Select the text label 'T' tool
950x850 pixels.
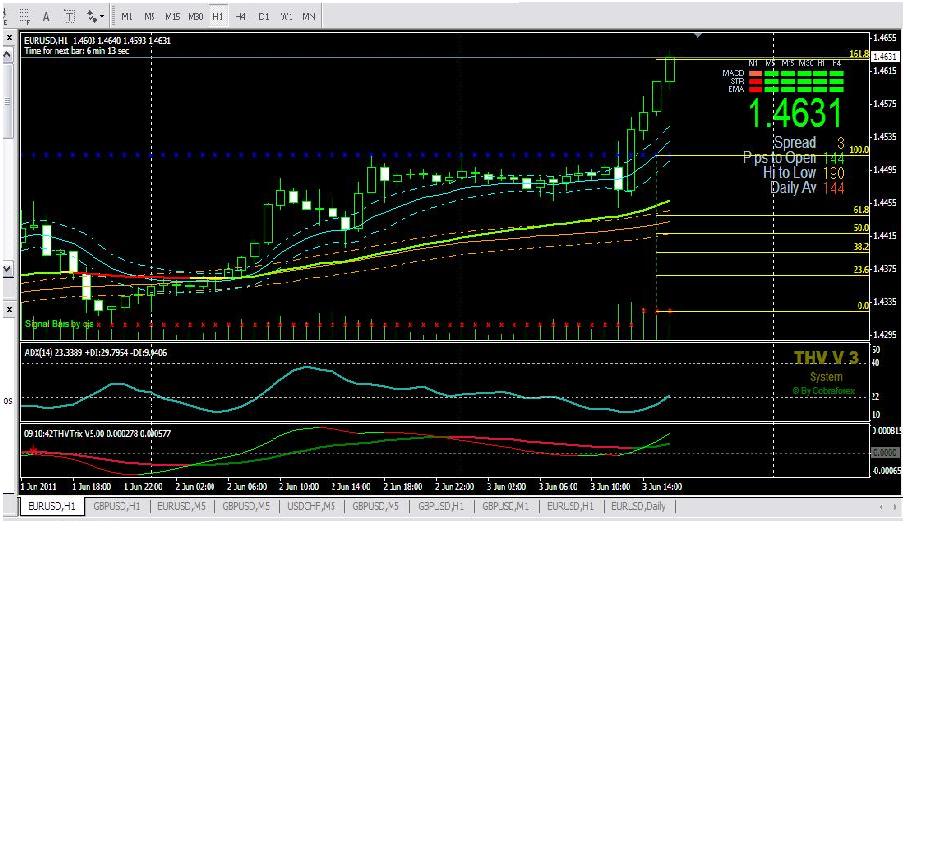point(70,17)
